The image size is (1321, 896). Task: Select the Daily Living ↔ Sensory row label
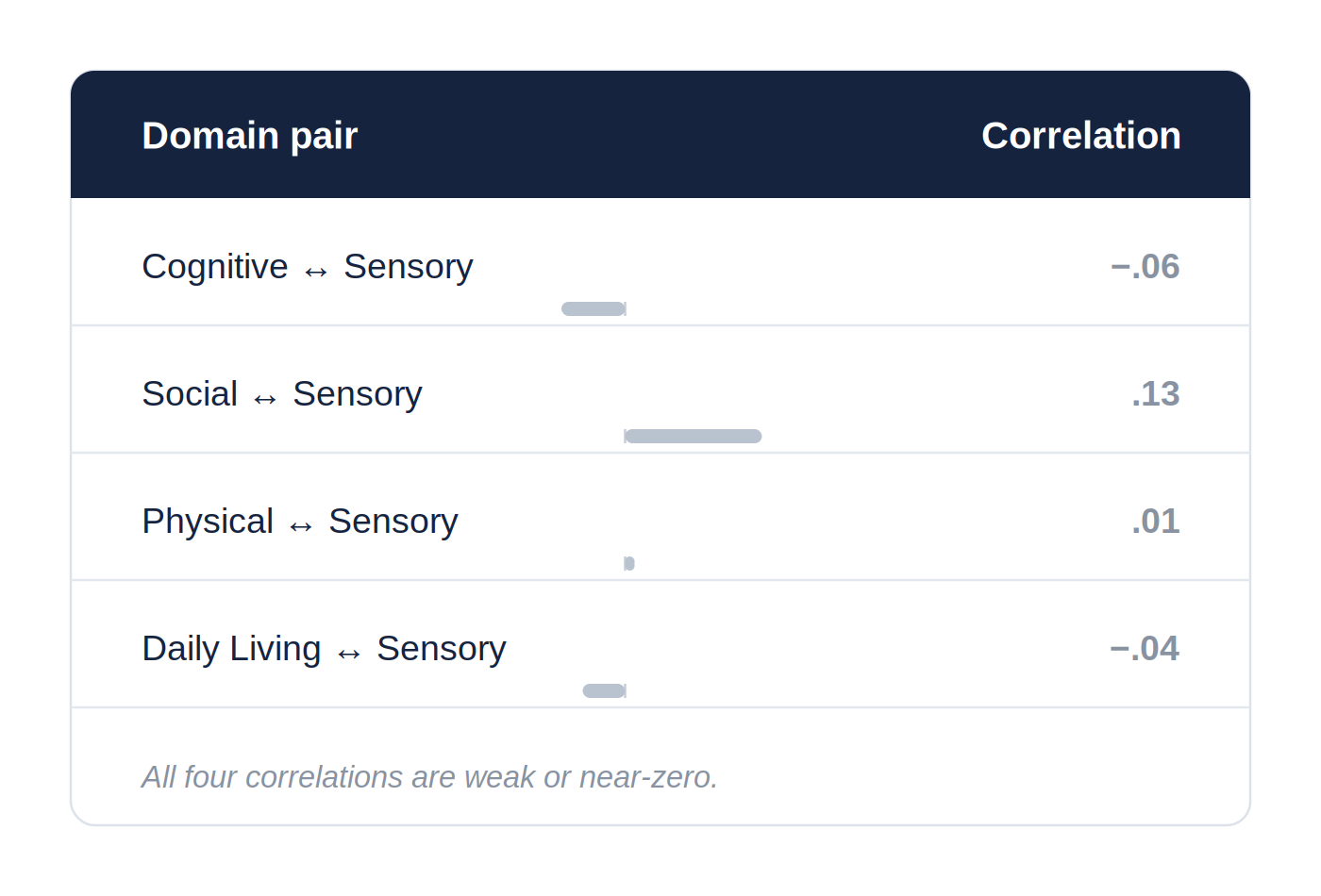(x=325, y=649)
